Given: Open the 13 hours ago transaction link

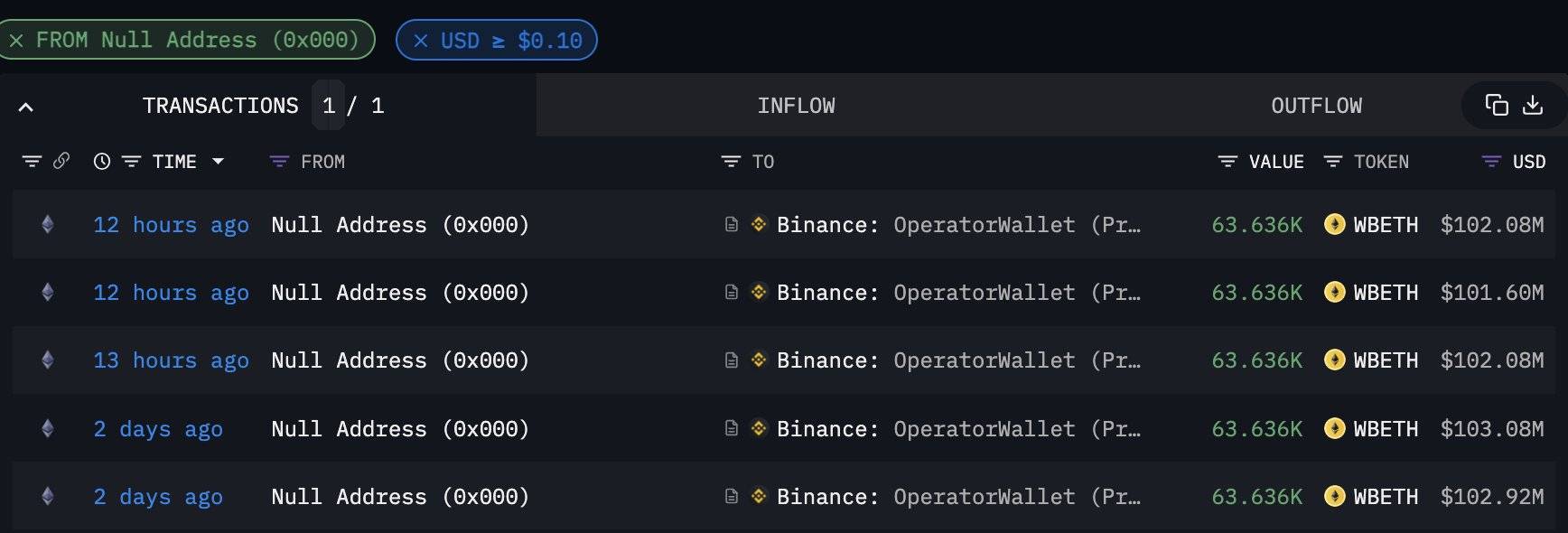Looking at the screenshot, I should 171,360.
